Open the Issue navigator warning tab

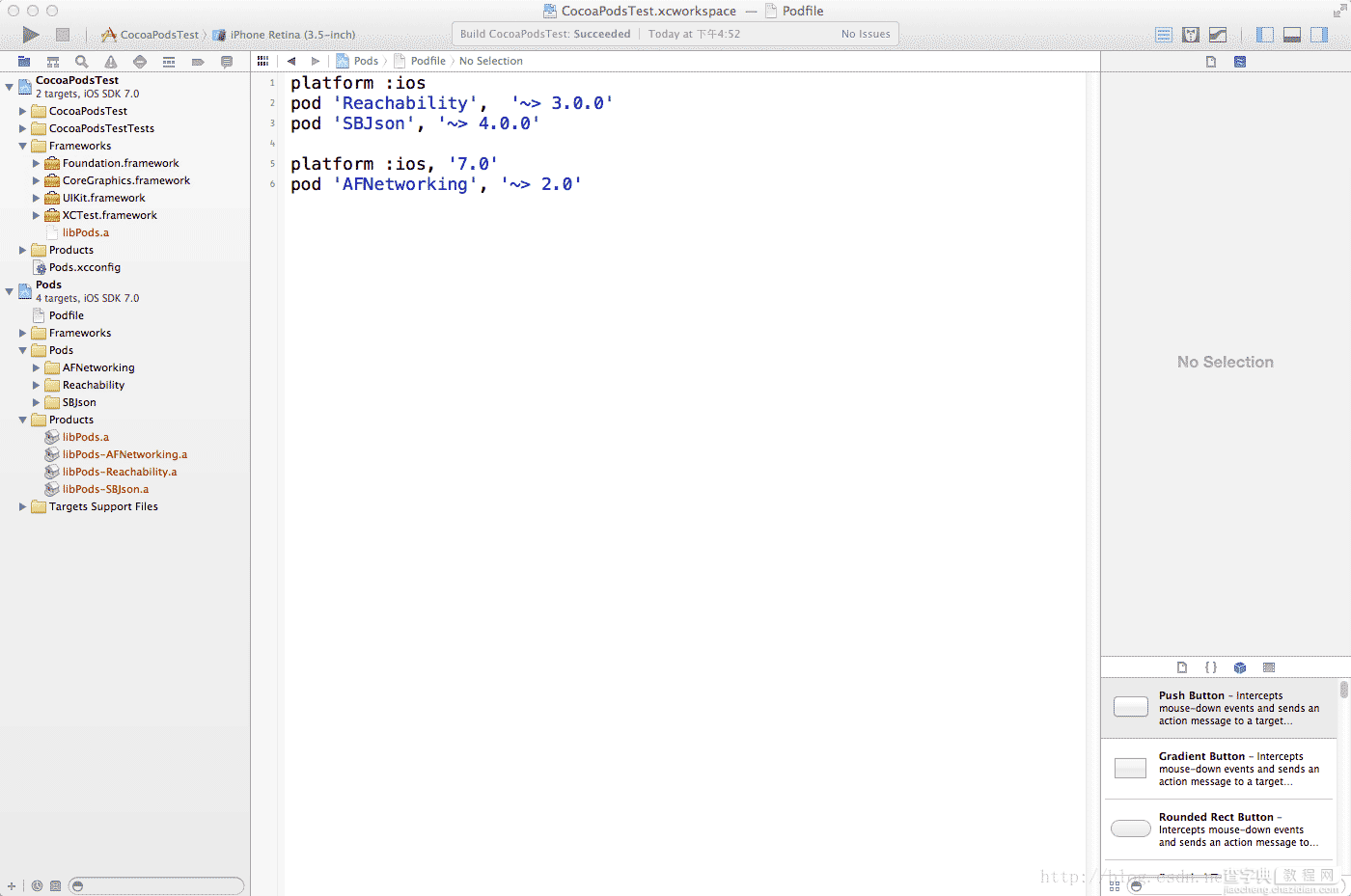click(x=111, y=62)
